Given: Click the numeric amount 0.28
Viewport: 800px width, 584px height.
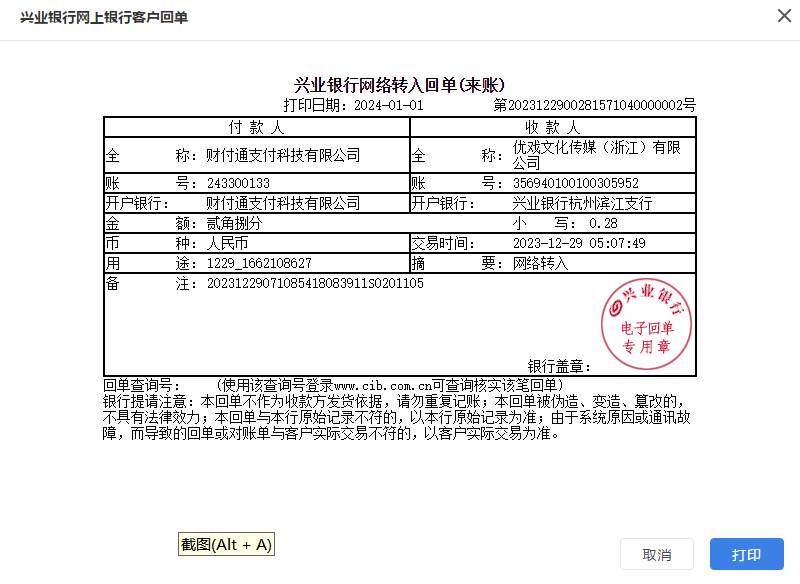Looking at the screenshot, I should pyautogui.click(x=603, y=223).
